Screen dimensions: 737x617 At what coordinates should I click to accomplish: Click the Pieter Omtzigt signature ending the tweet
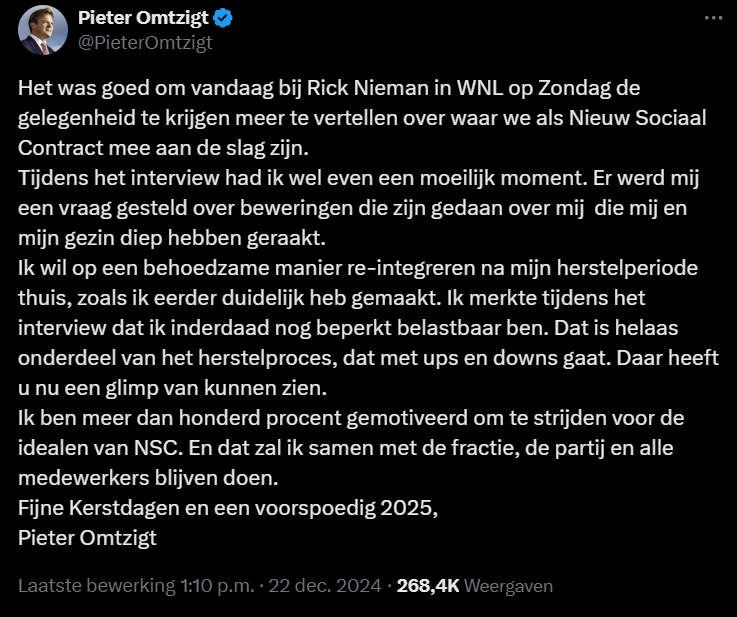pos(87,538)
